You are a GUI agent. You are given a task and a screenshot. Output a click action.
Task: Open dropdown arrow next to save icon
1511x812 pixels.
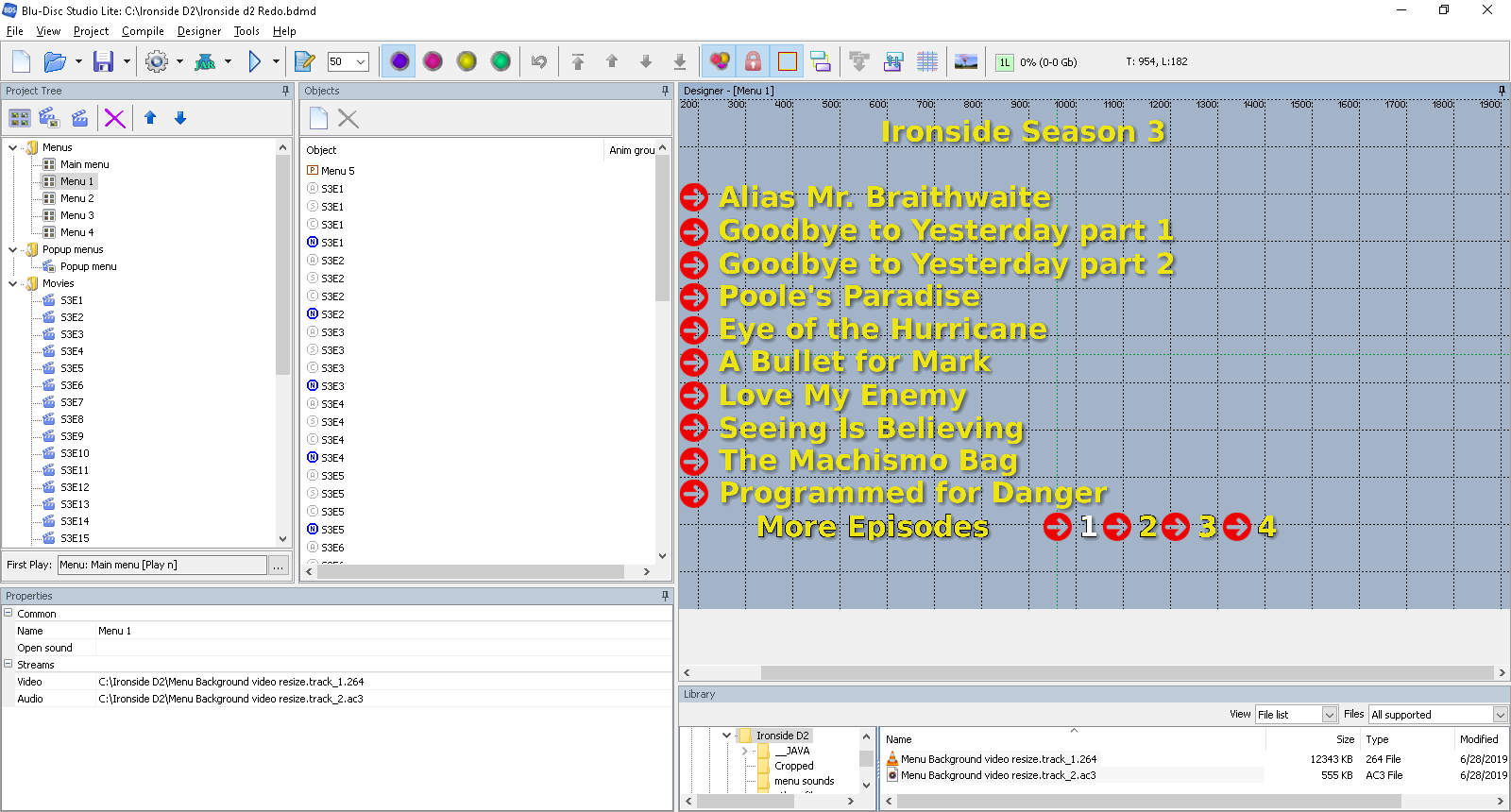click(127, 62)
